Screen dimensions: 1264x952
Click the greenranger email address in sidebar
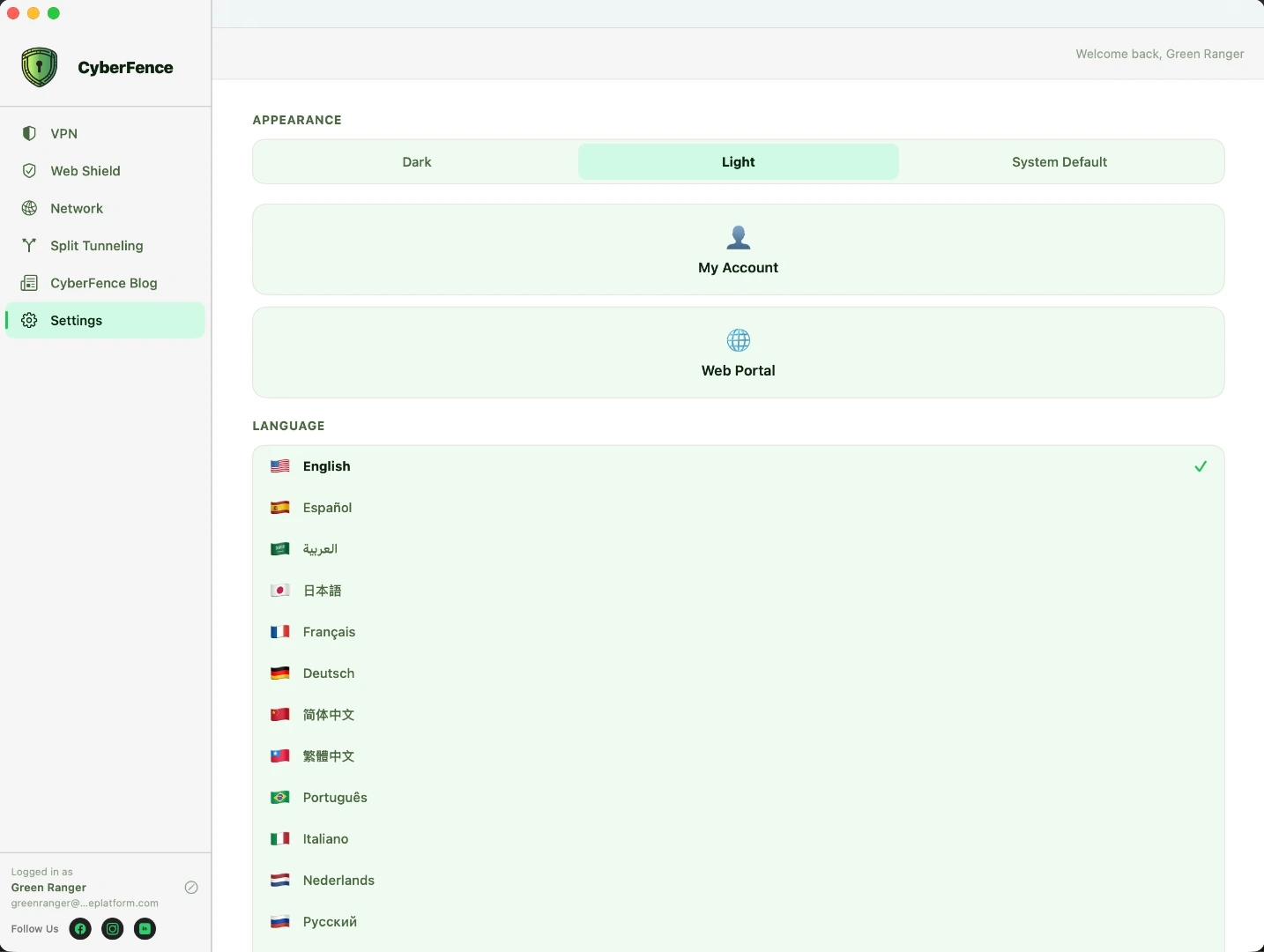point(85,904)
